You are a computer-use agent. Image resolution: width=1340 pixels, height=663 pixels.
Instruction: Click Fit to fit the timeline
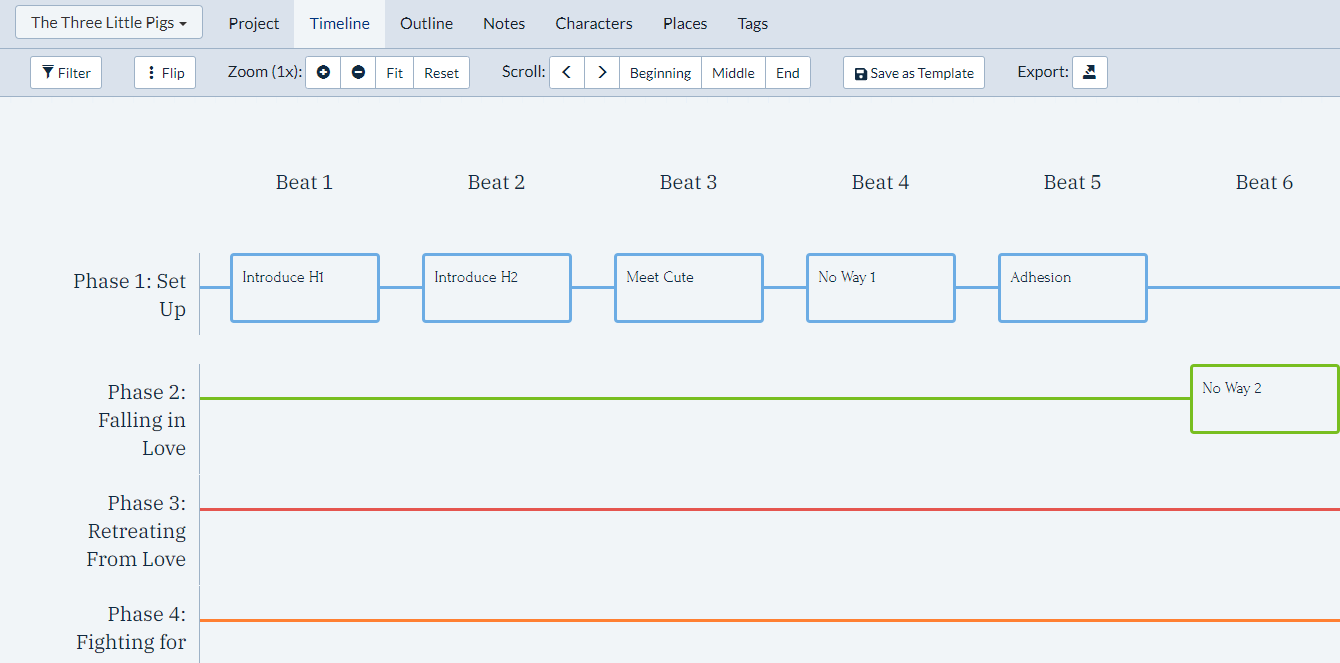click(x=394, y=72)
